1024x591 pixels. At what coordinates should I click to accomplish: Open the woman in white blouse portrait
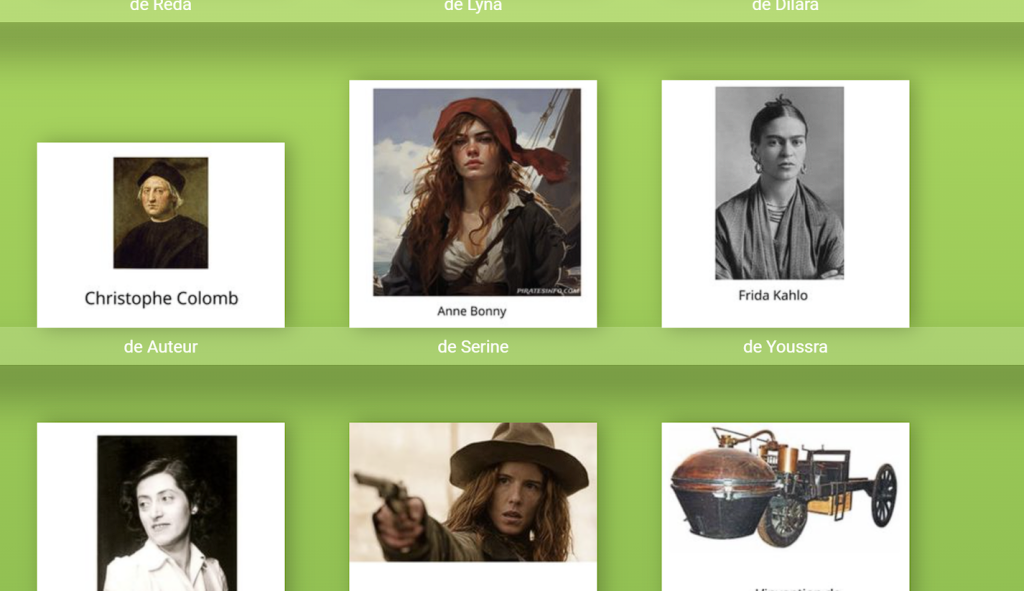(167, 513)
